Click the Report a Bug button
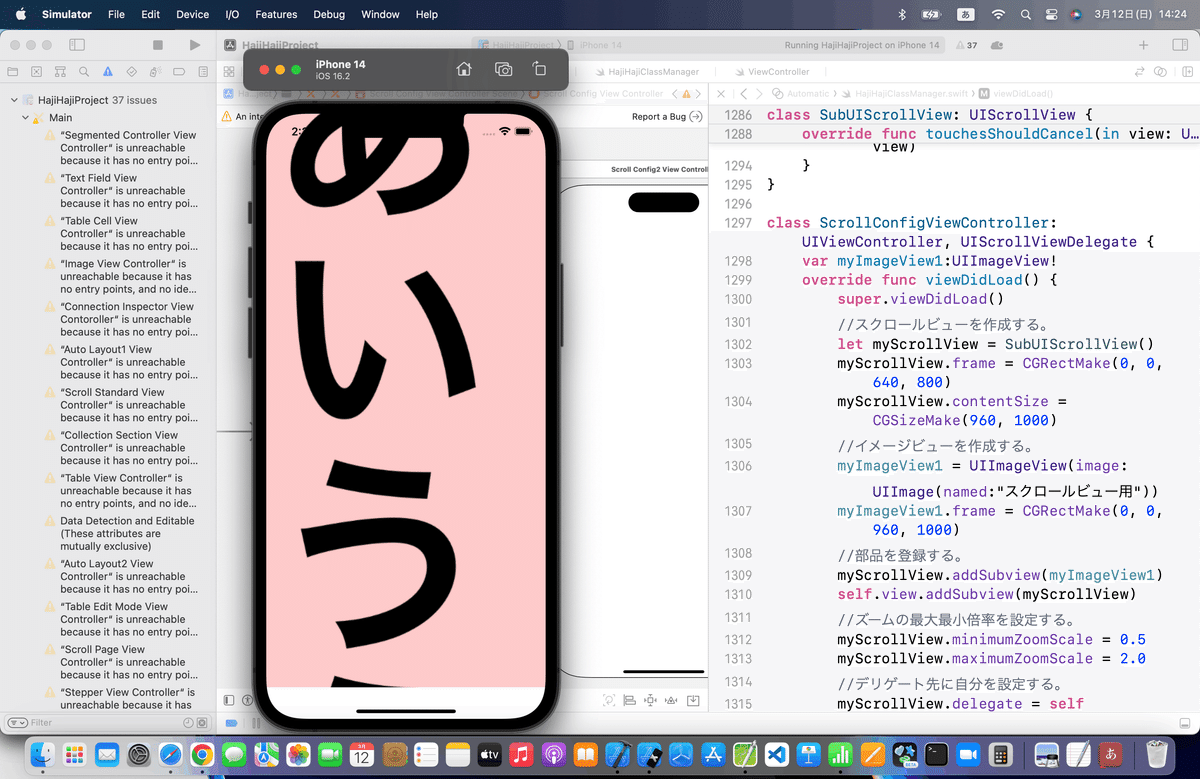This screenshot has height=779, width=1200. click(x=667, y=117)
